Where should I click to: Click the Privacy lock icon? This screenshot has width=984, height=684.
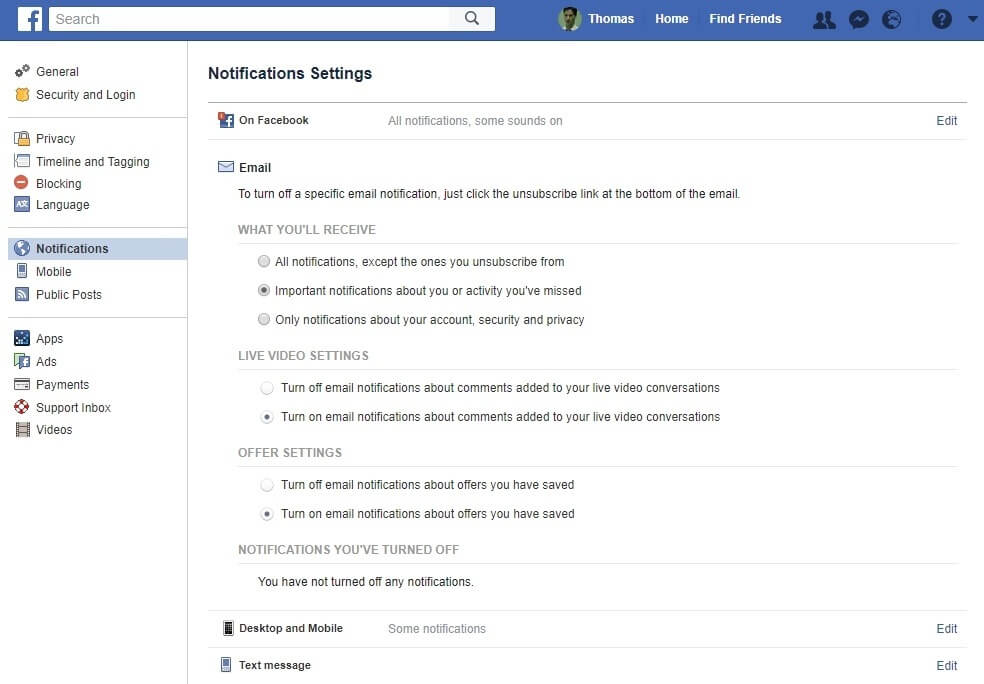(x=22, y=138)
